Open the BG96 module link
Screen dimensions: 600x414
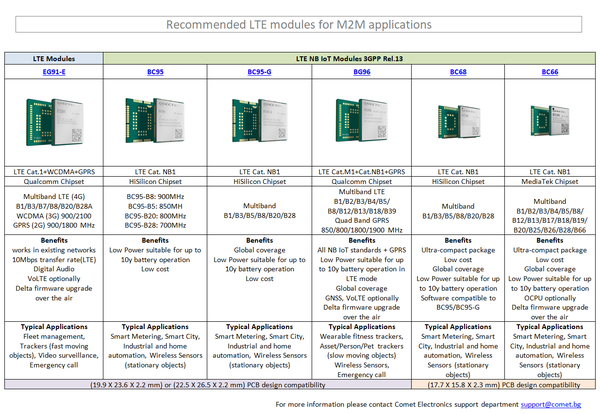point(362,72)
